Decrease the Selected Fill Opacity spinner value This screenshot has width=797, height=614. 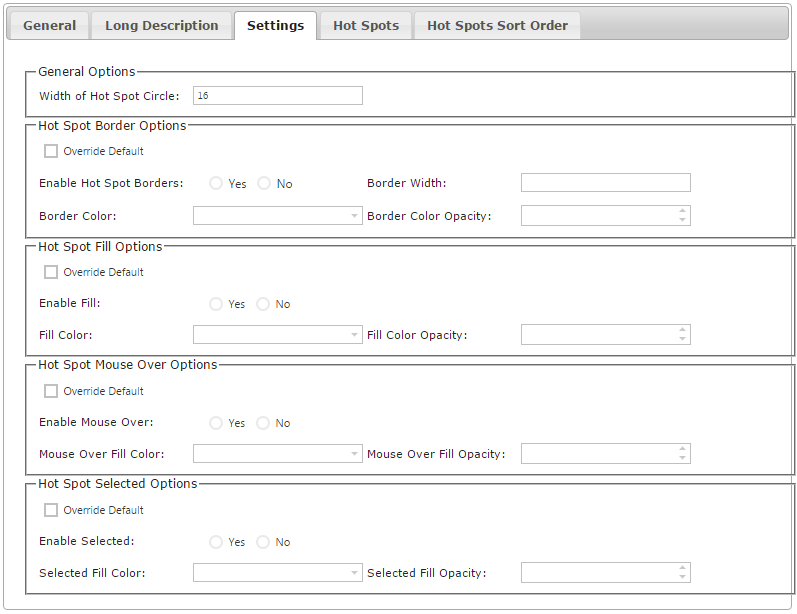pyautogui.click(x=682, y=577)
